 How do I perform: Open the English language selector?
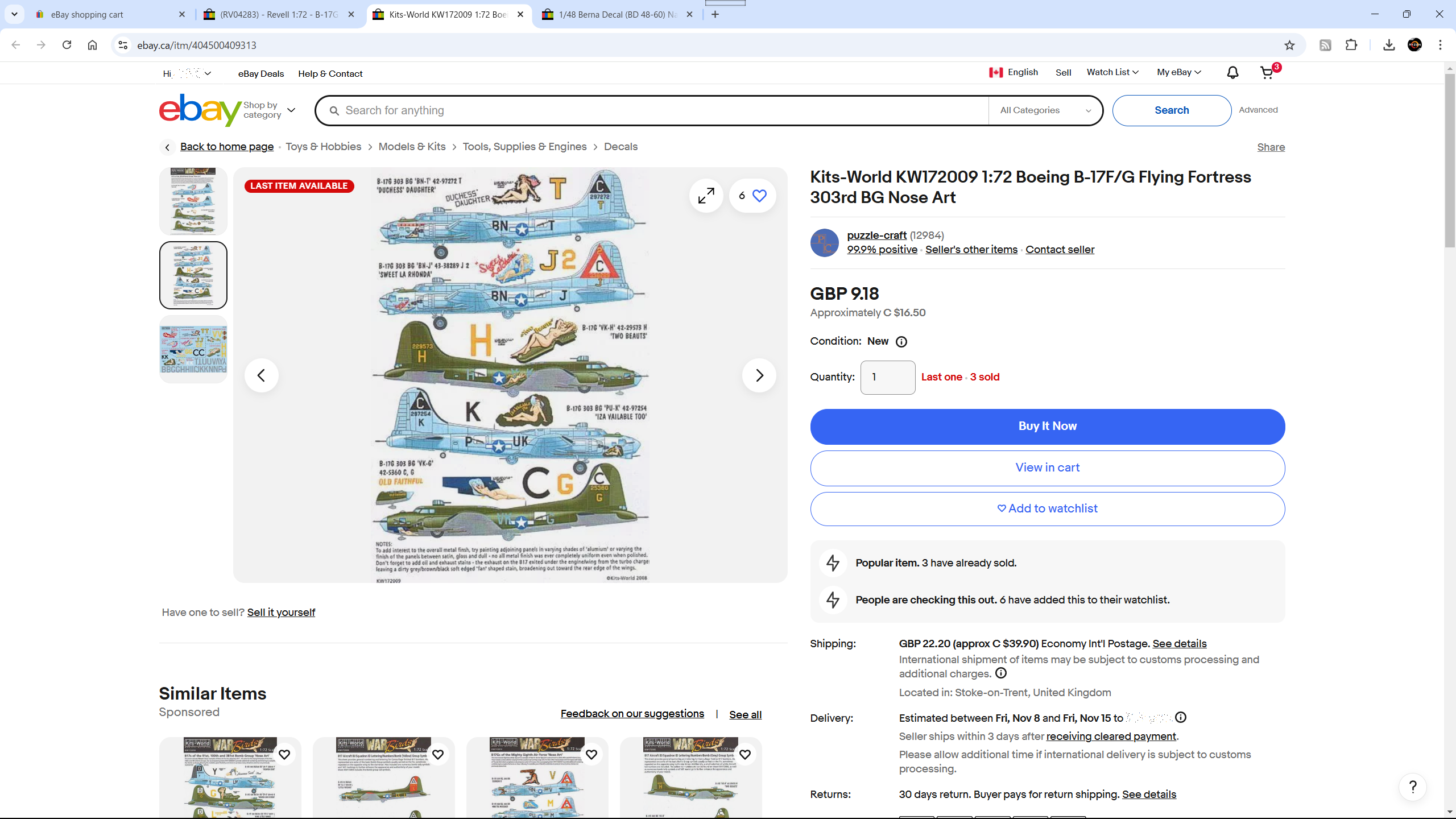coord(1013,72)
